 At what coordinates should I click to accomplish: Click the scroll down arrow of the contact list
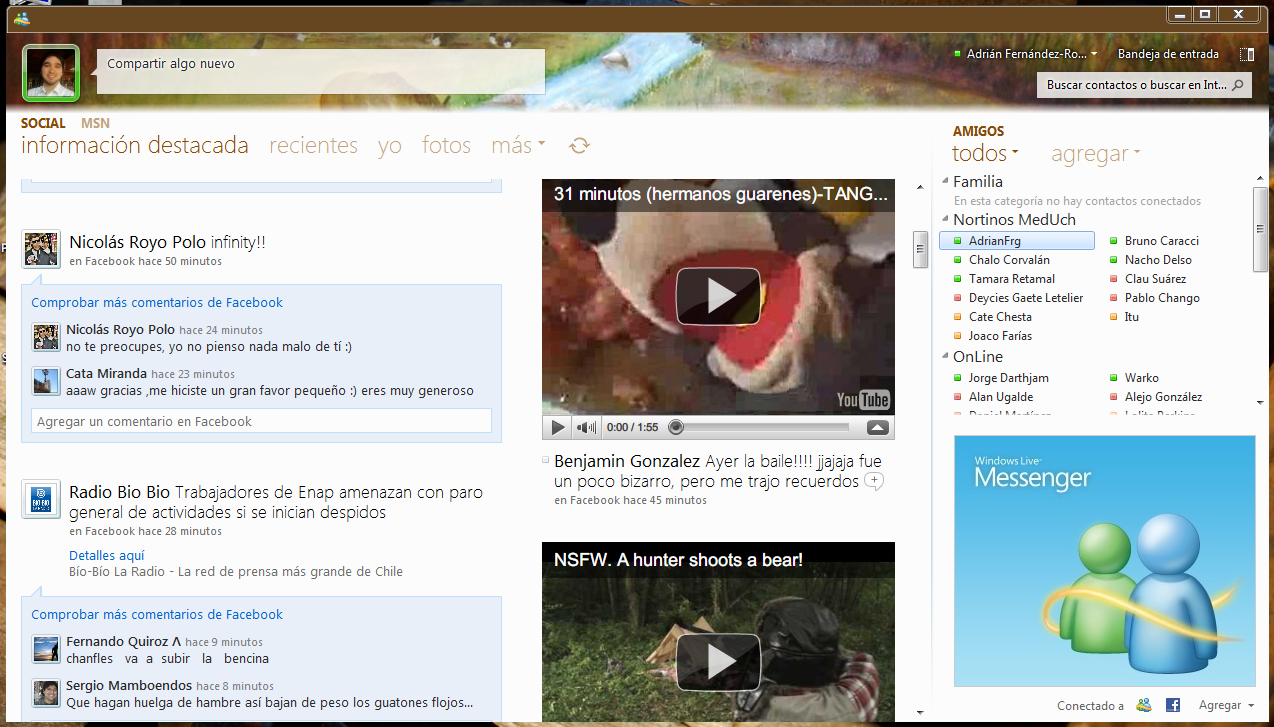pyautogui.click(x=1260, y=402)
